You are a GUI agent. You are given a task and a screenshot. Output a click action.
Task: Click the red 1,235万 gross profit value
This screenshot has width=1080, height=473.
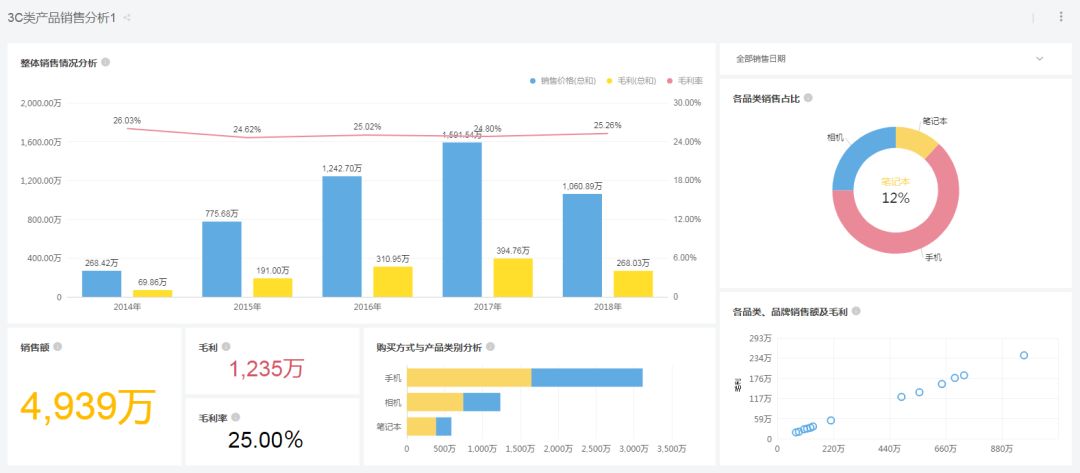point(266,369)
